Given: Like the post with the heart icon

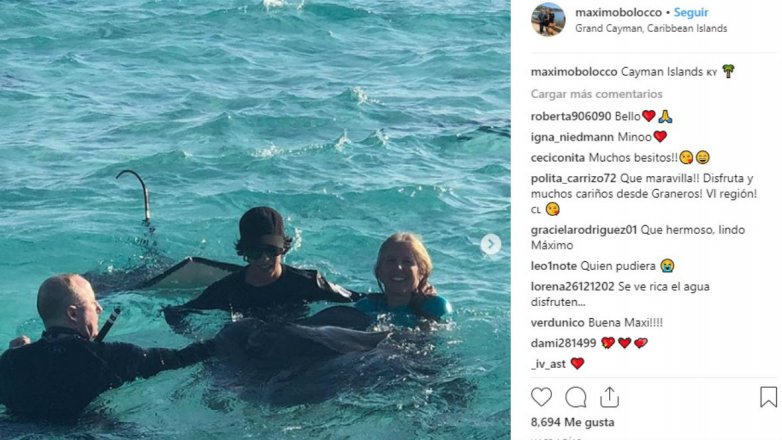Looking at the screenshot, I should click(541, 397).
